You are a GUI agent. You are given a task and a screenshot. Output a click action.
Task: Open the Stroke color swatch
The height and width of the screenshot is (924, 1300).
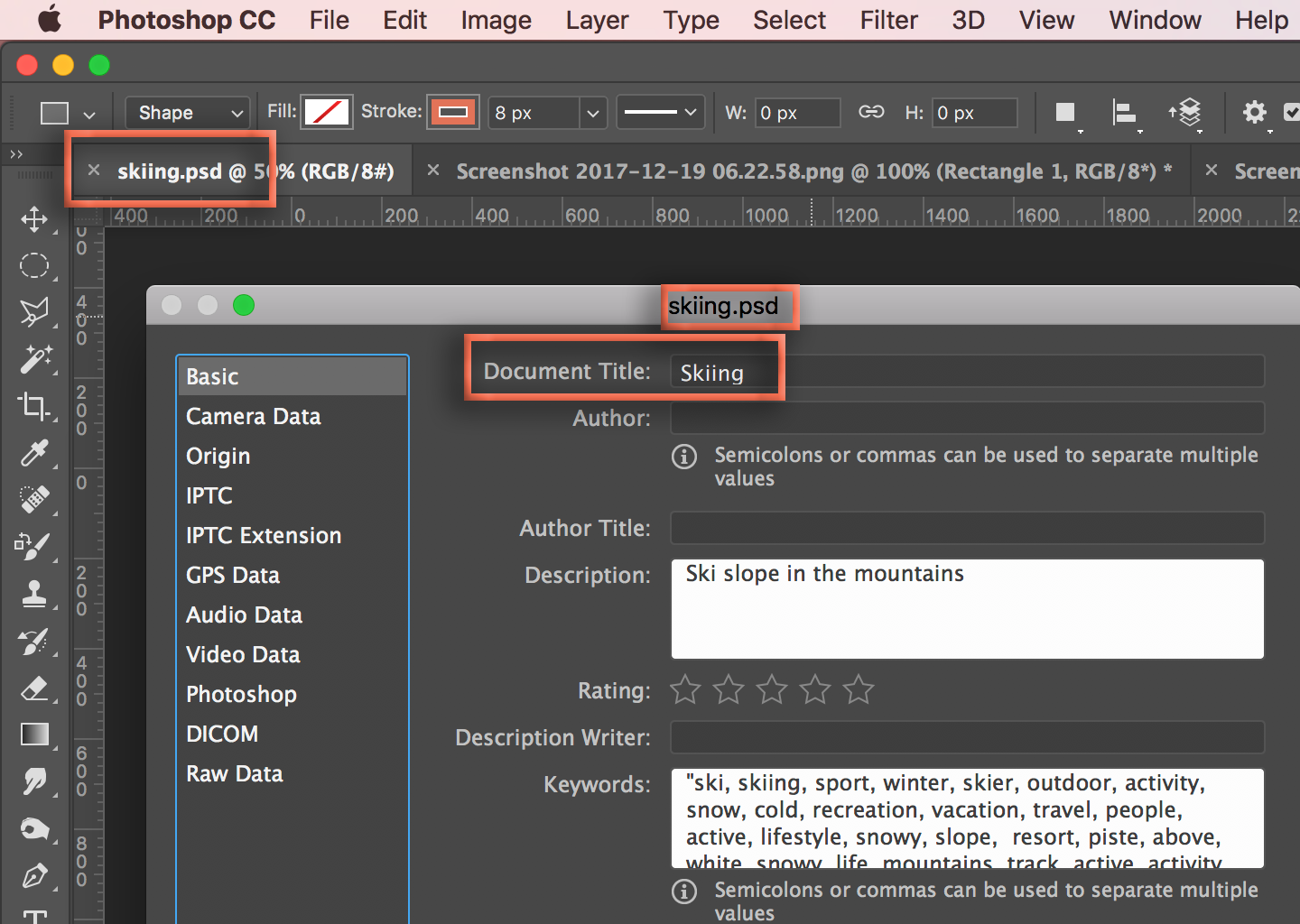(x=453, y=112)
